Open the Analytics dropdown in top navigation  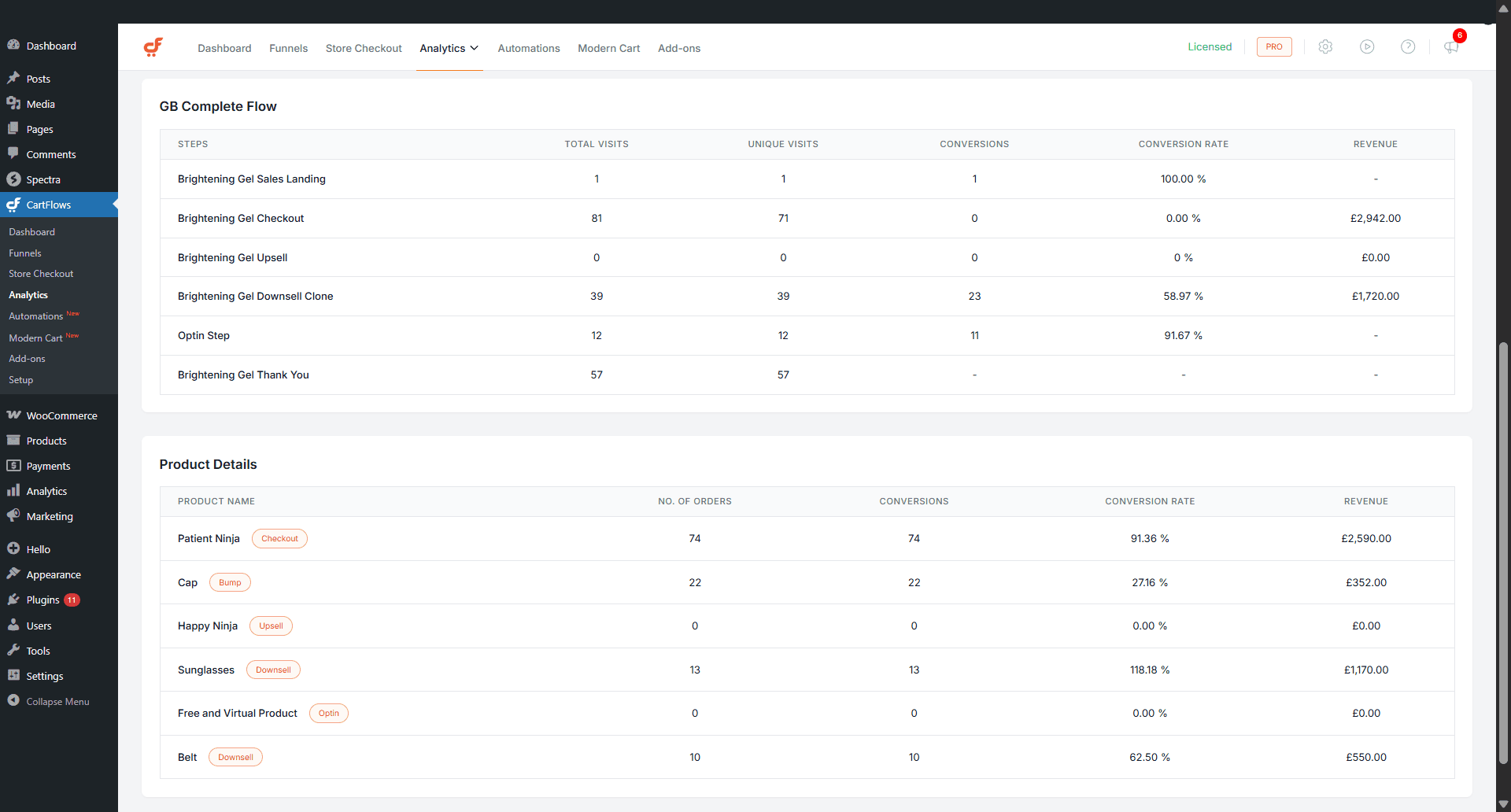(449, 48)
